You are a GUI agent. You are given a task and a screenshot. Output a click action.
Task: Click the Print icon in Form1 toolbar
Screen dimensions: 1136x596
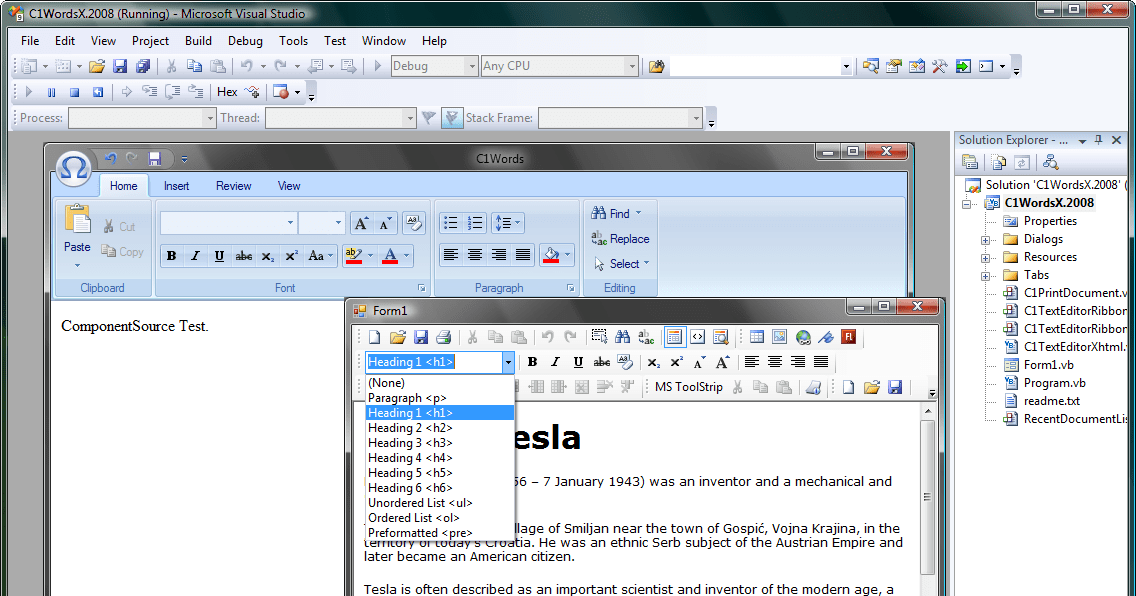click(x=442, y=337)
